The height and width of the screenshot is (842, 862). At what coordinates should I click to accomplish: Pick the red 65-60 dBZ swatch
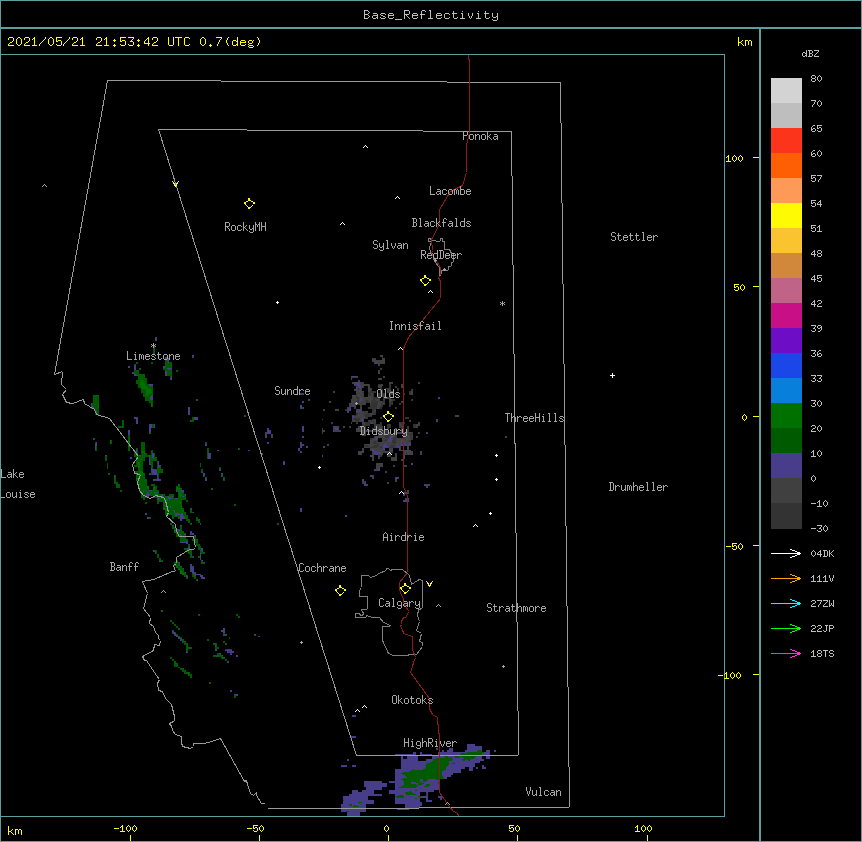786,140
